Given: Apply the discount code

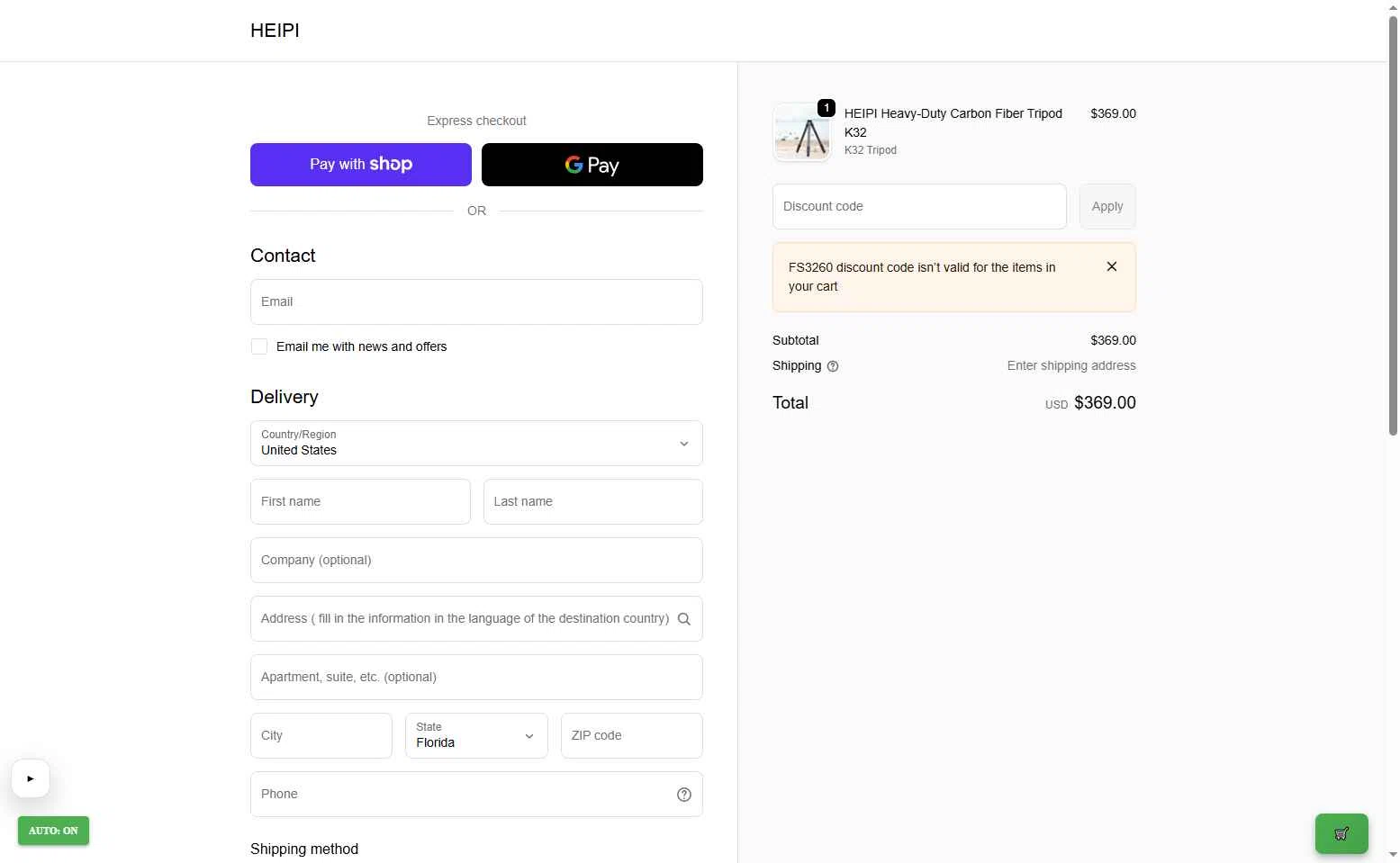Looking at the screenshot, I should click(x=1107, y=206).
